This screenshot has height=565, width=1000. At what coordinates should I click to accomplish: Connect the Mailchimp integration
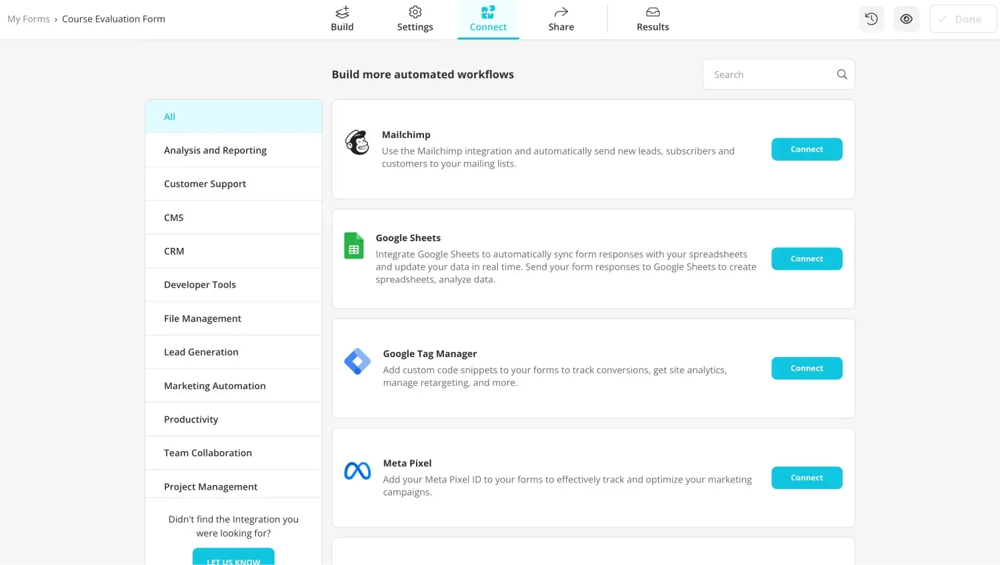(x=806, y=149)
